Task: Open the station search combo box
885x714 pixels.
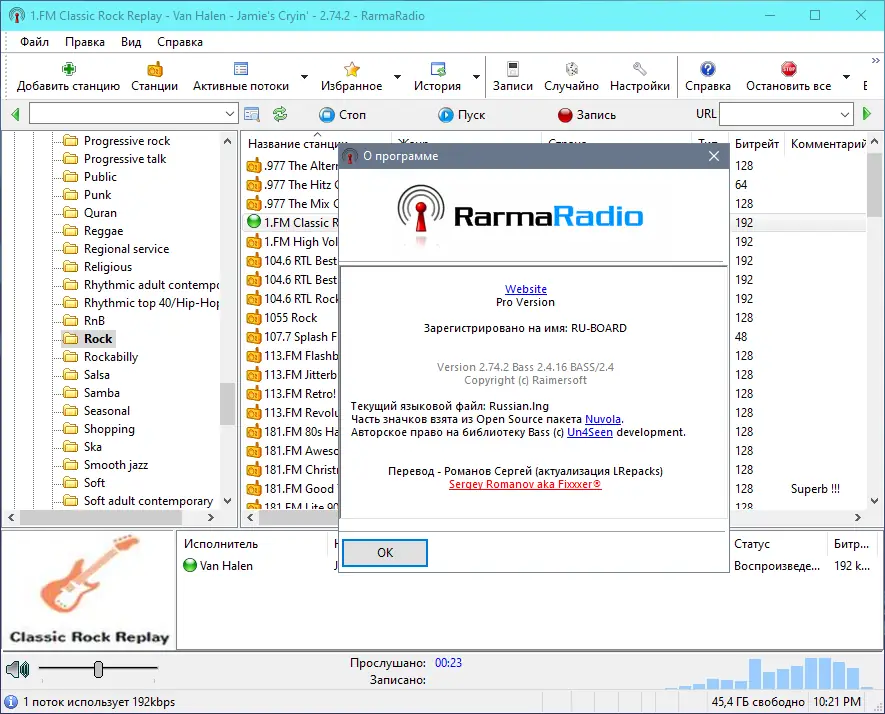Action: click(134, 114)
